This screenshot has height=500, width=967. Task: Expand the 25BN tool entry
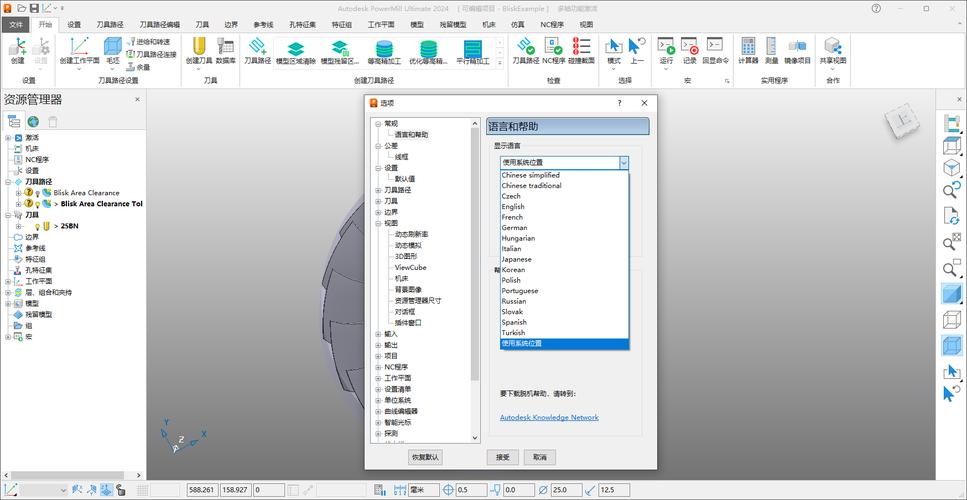coord(19,226)
